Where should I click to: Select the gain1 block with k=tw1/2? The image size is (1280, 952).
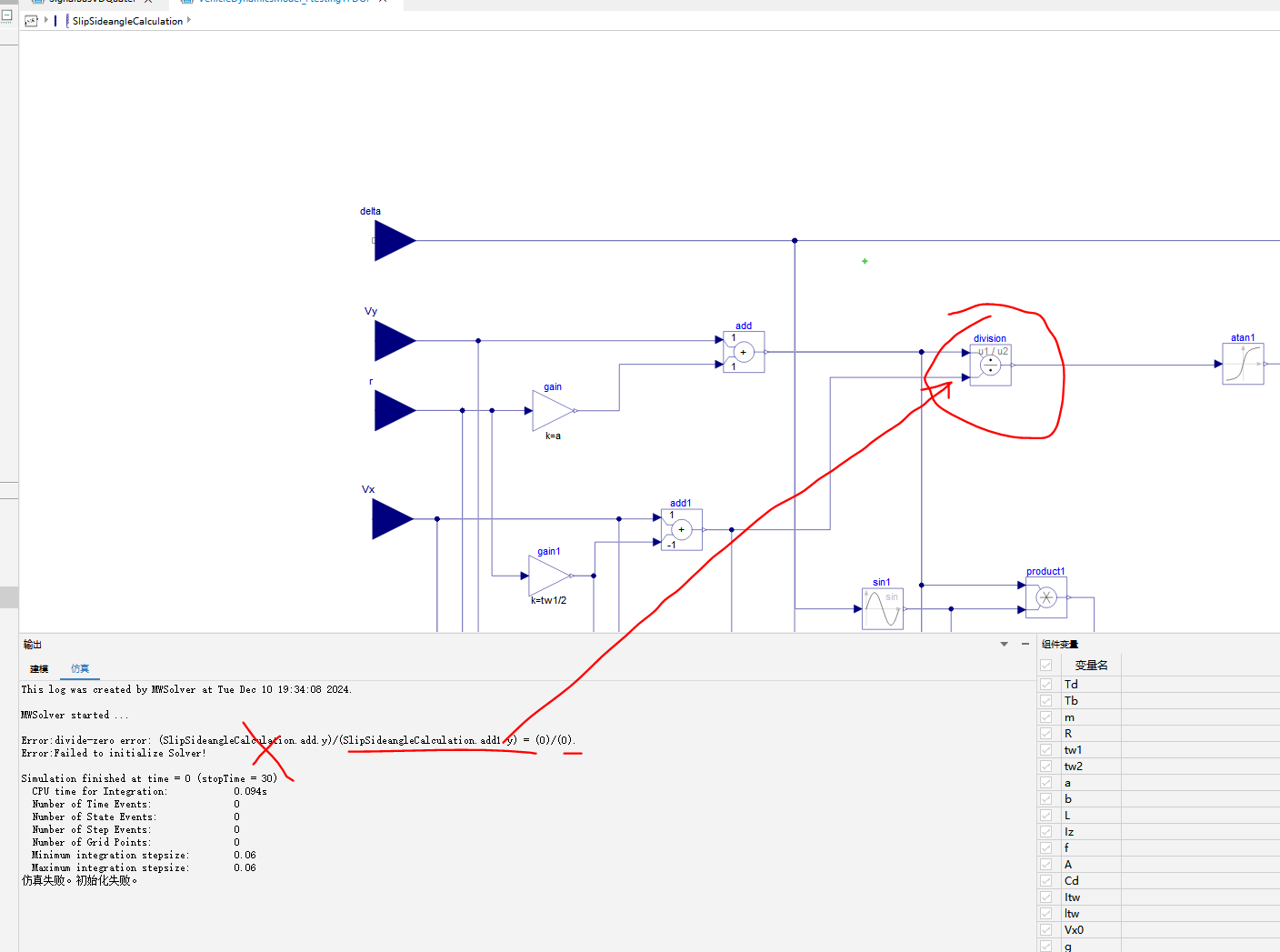550,576
